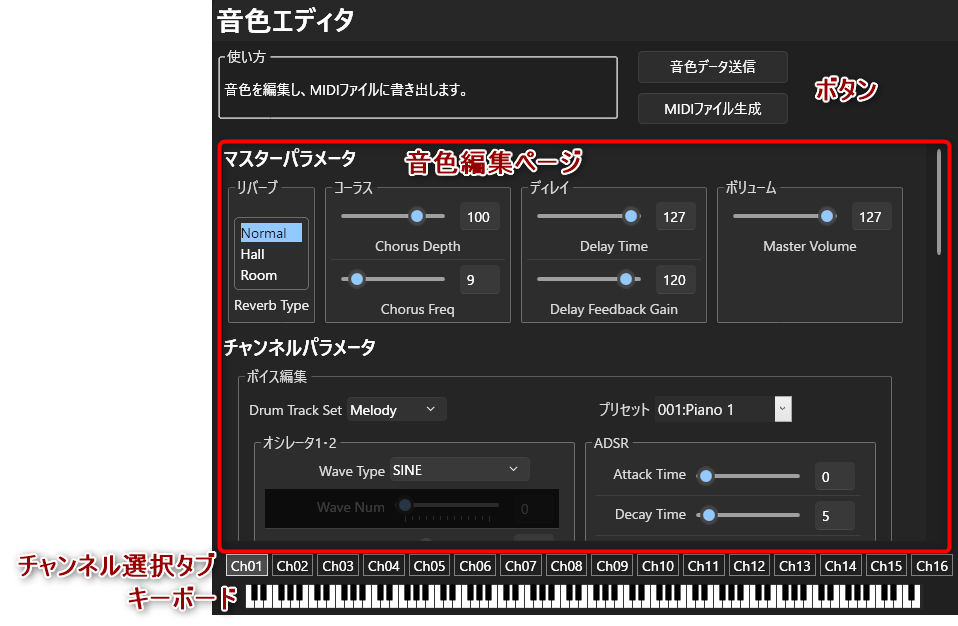Image resolution: width=958 pixels, height=626 pixels.
Task: Select the Ch05 channel tab
Action: 430,566
